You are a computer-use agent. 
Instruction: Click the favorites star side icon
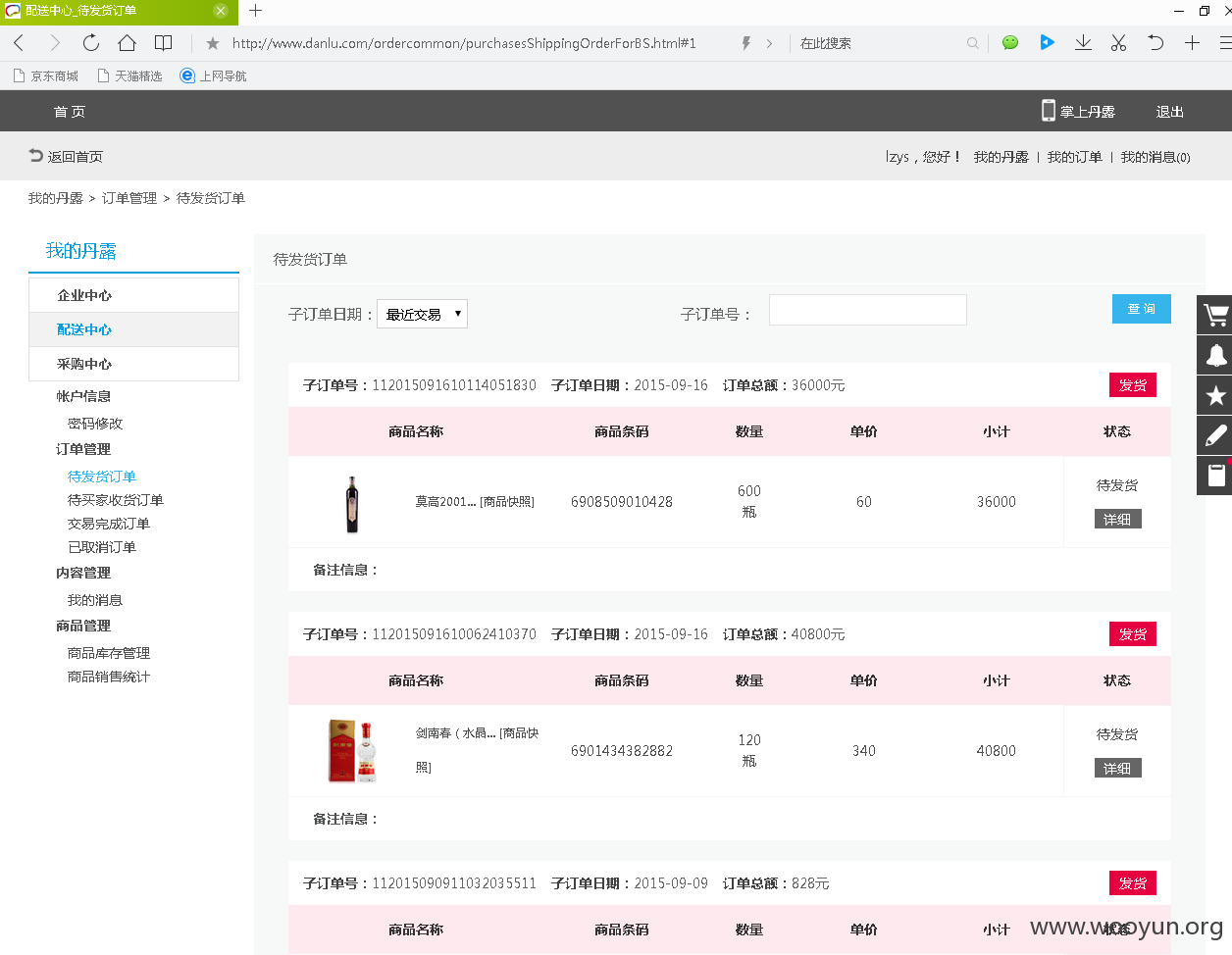click(x=1215, y=395)
